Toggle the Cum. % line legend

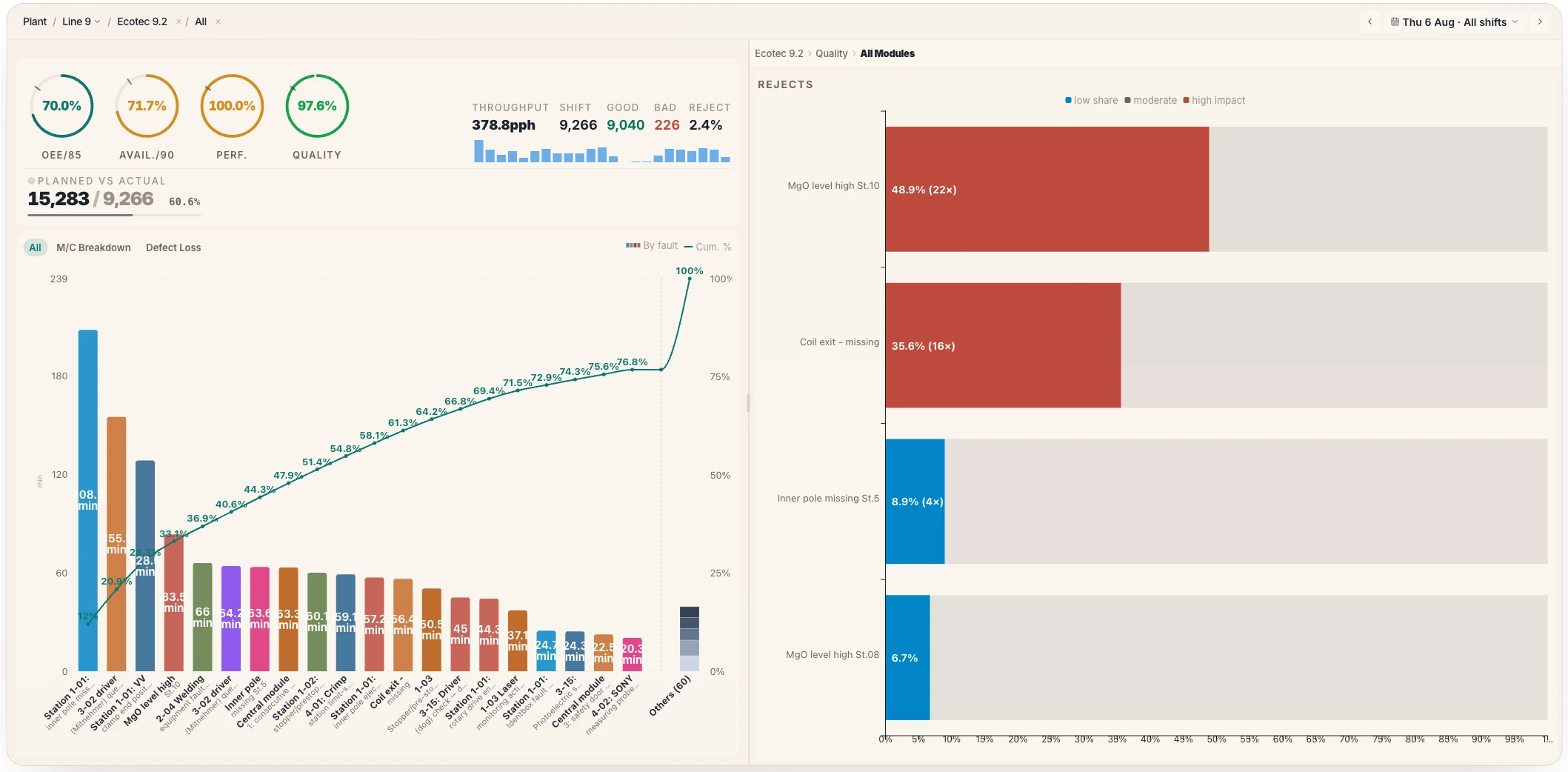pos(707,247)
